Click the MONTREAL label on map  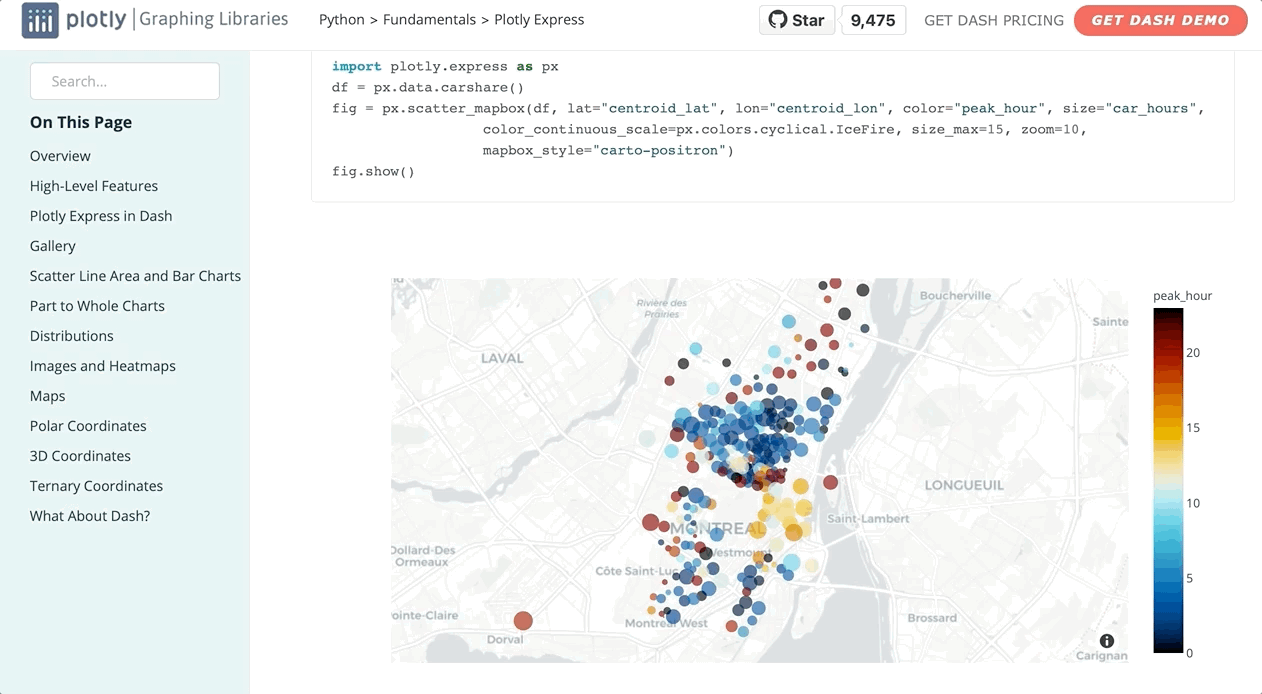point(716,528)
